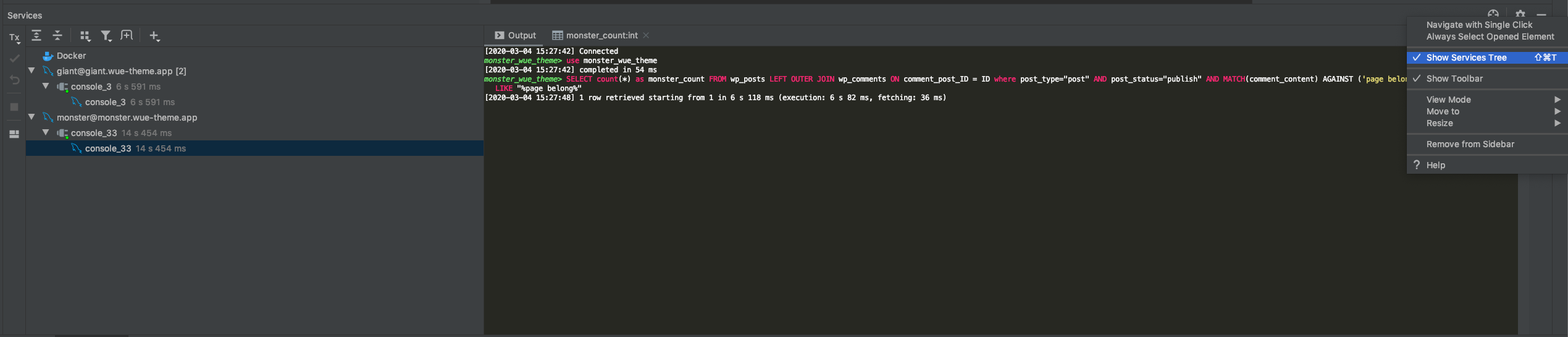This screenshot has width=1568, height=337.
Task: Click the Add Service plus icon
Action: click(154, 36)
